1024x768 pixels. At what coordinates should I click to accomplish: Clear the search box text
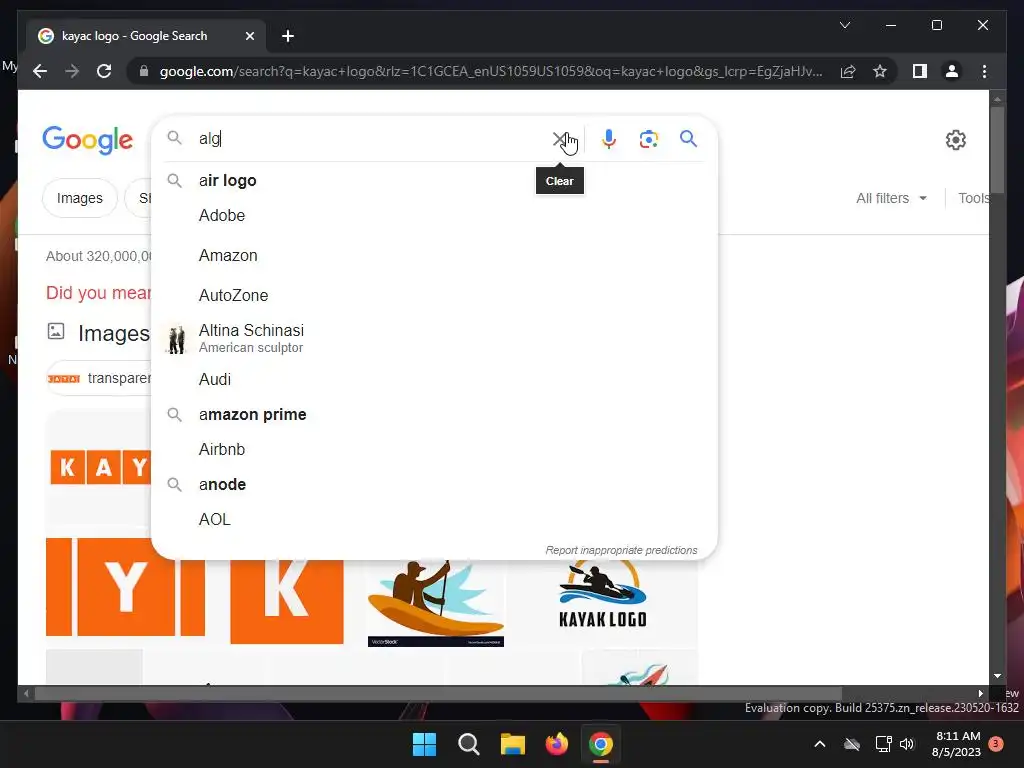point(560,139)
